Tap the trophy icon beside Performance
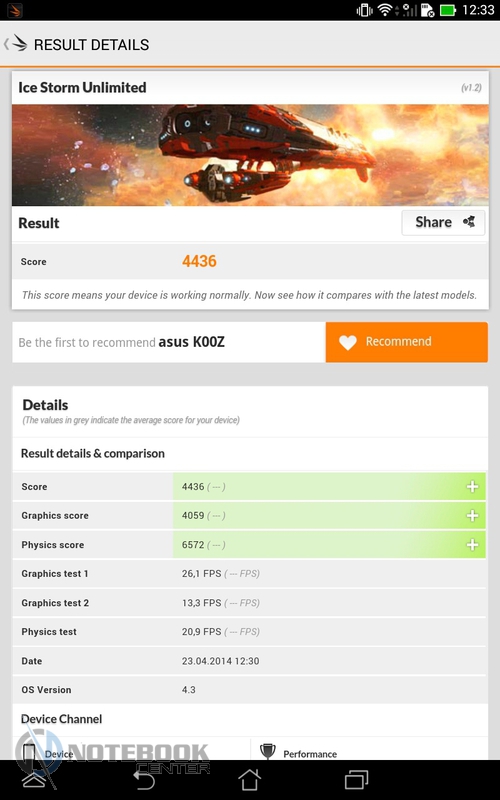The height and width of the screenshot is (800, 500). [267, 751]
